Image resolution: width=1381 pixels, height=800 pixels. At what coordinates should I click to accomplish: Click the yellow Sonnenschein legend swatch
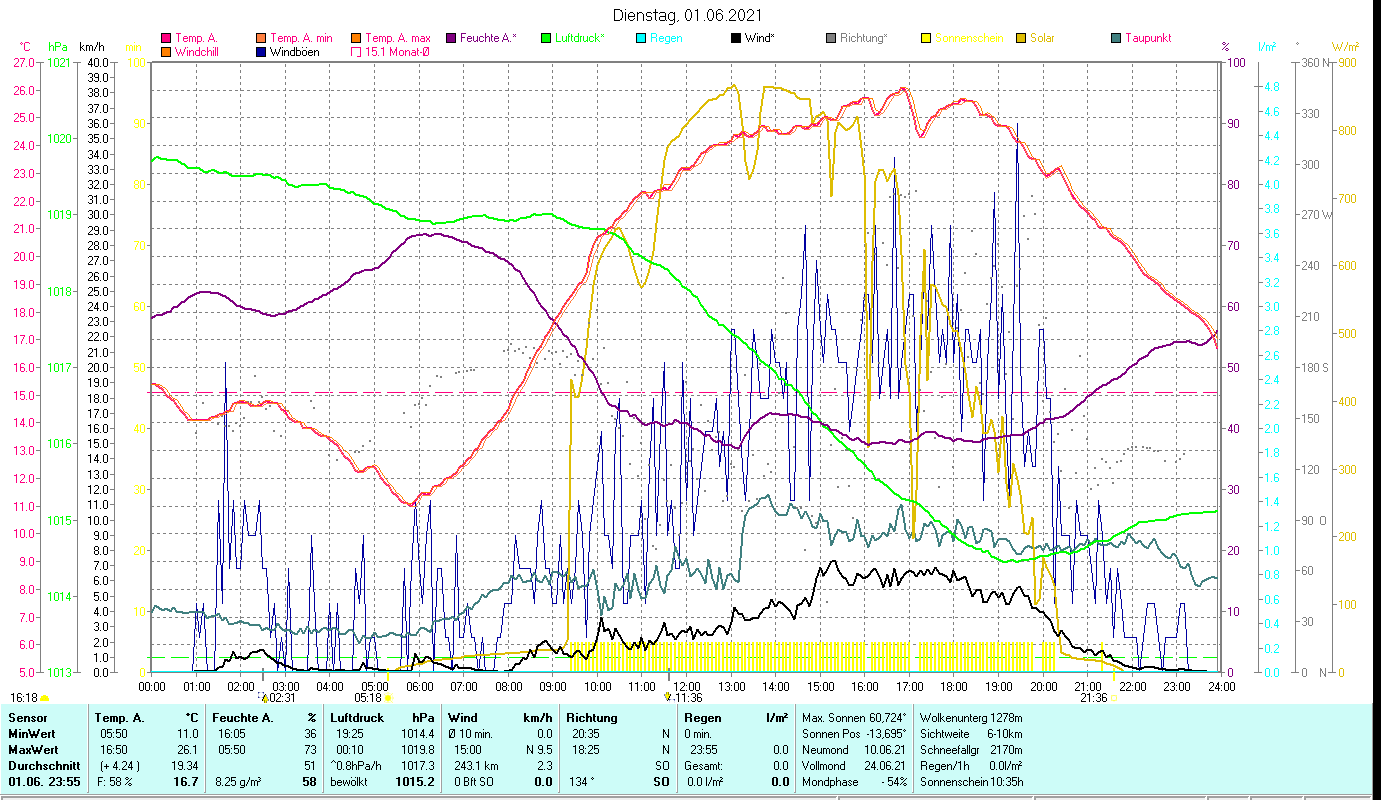pos(926,38)
